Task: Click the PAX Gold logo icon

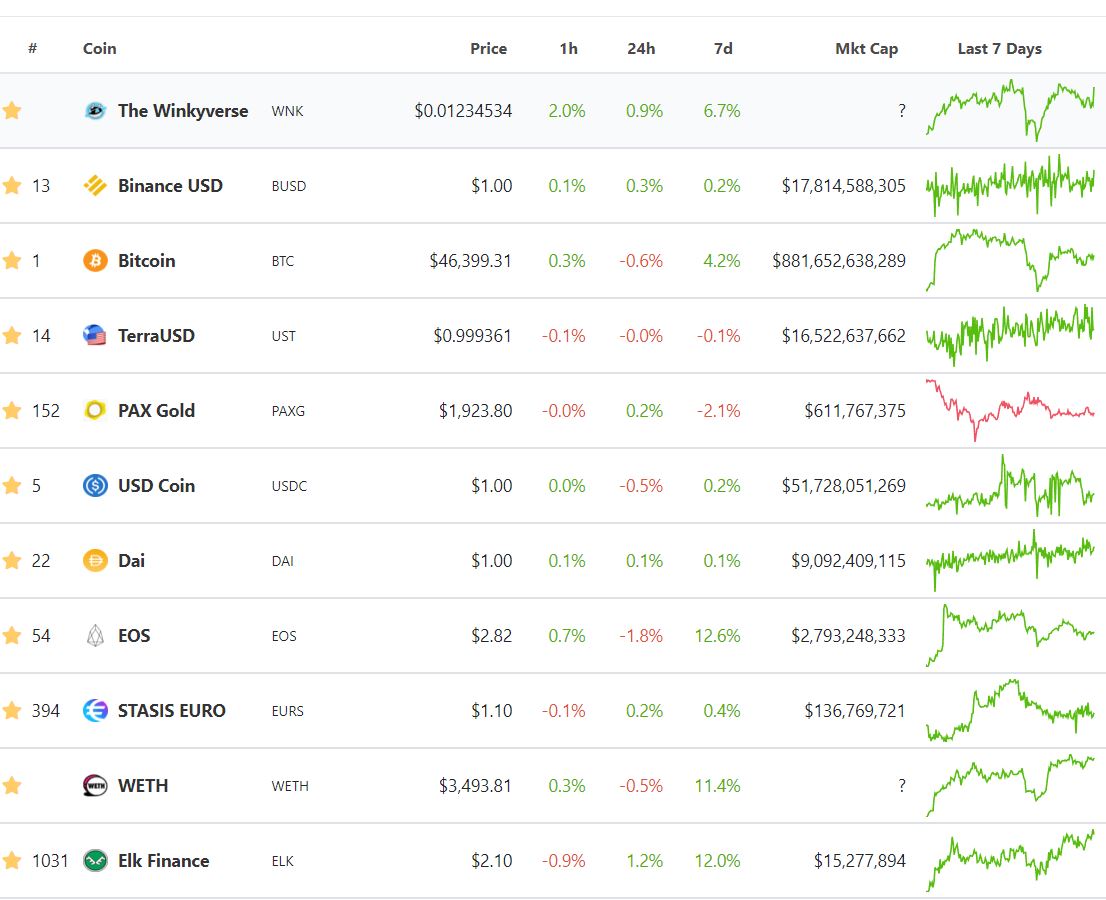Action: point(95,411)
